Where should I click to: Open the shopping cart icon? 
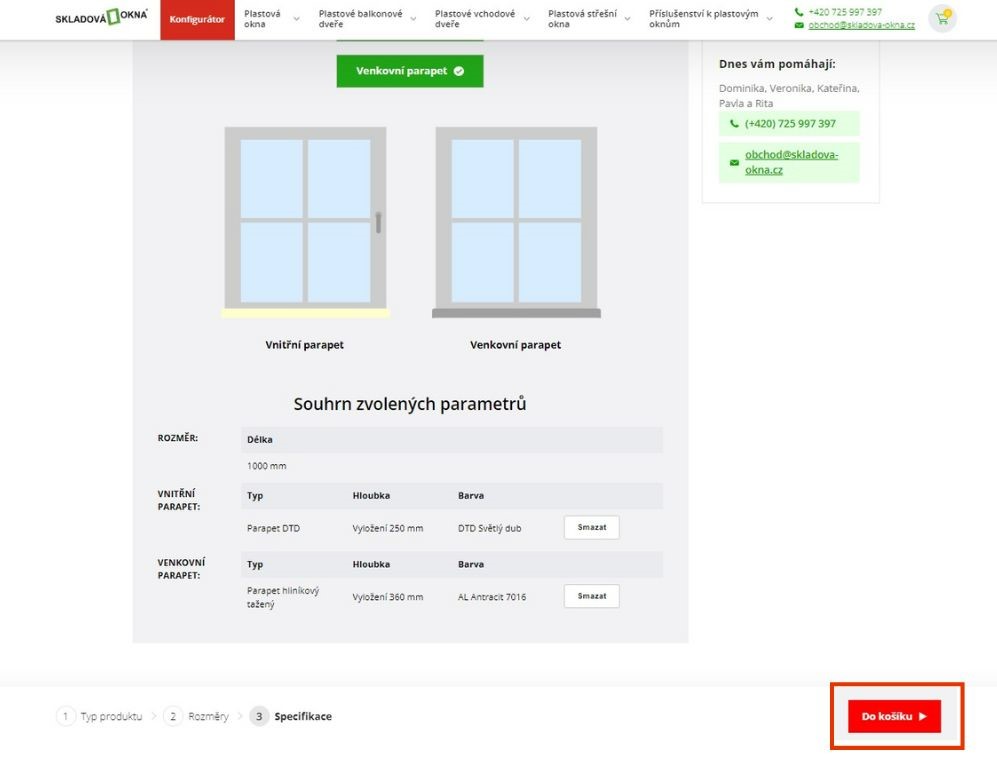(941, 18)
